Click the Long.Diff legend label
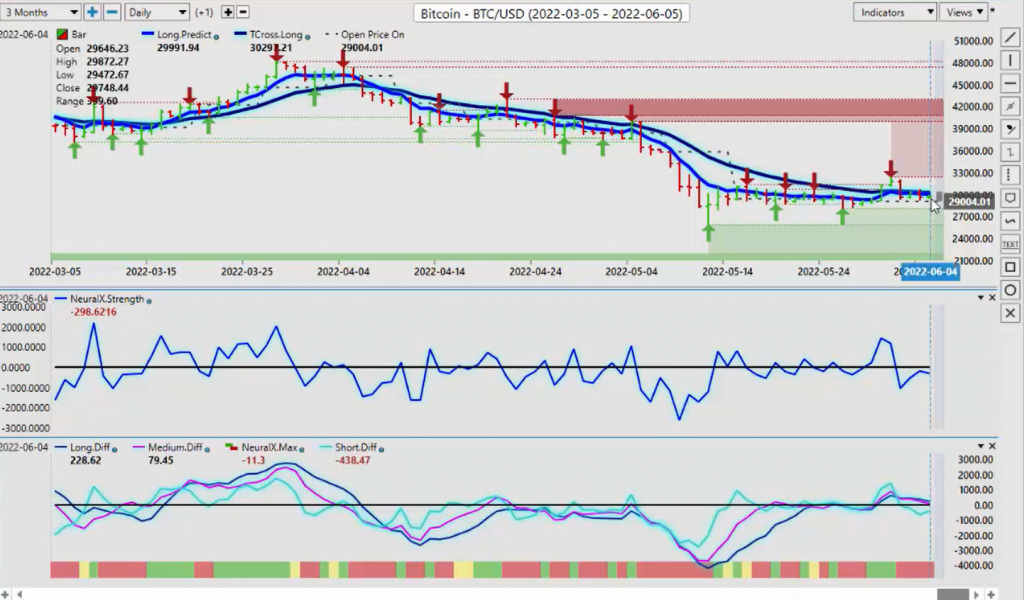Screen dimensions: 1024x600 tap(90, 447)
